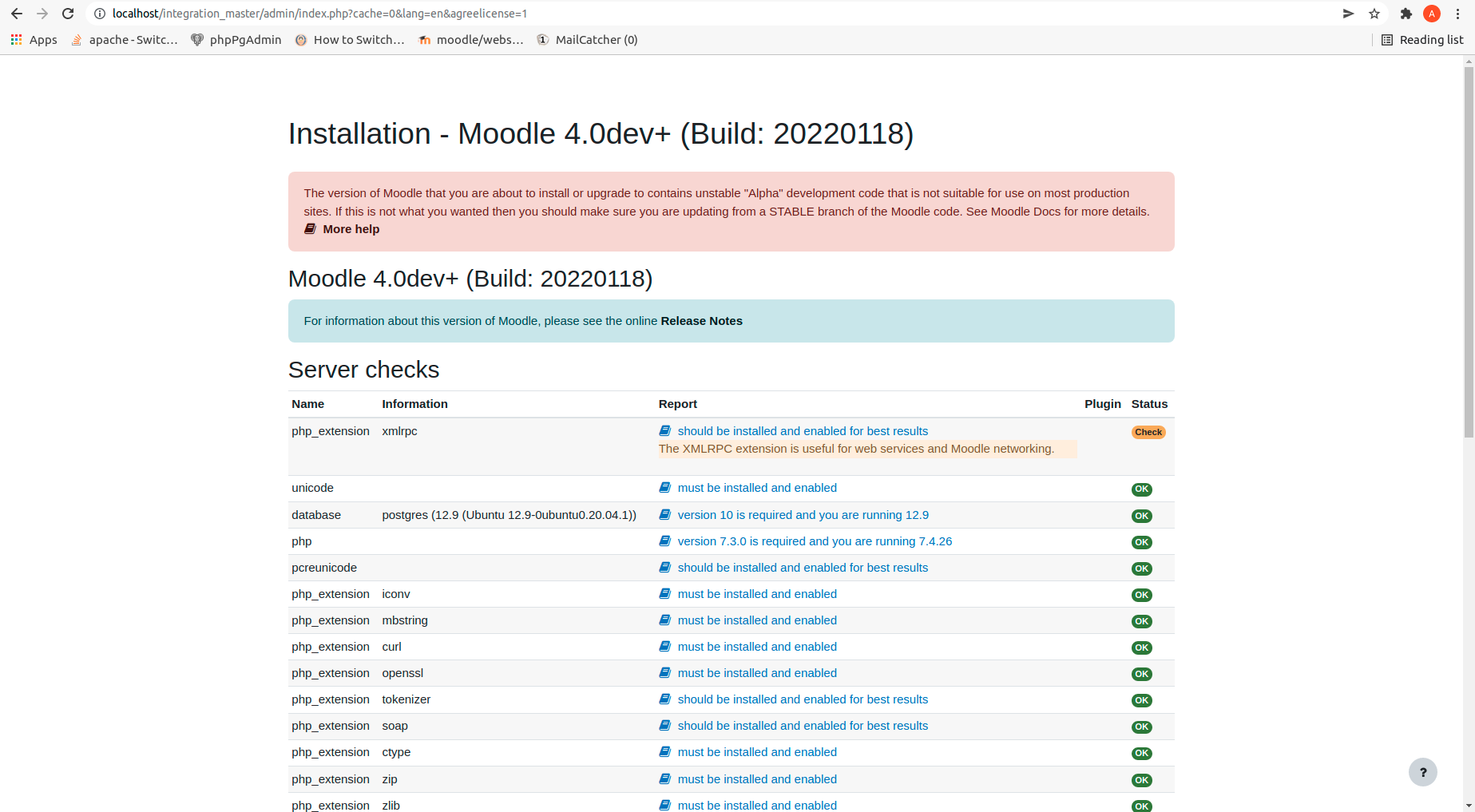
Task: Click the php row help book icon
Action: click(664, 541)
